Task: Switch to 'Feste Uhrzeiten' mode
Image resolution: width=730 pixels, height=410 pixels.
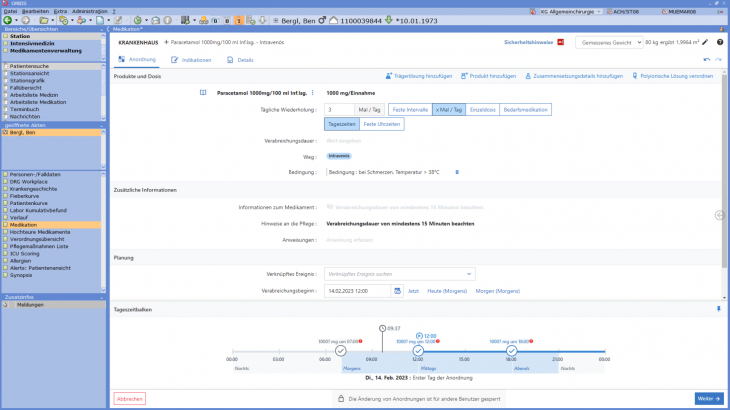Action: pyautogui.click(x=381, y=124)
